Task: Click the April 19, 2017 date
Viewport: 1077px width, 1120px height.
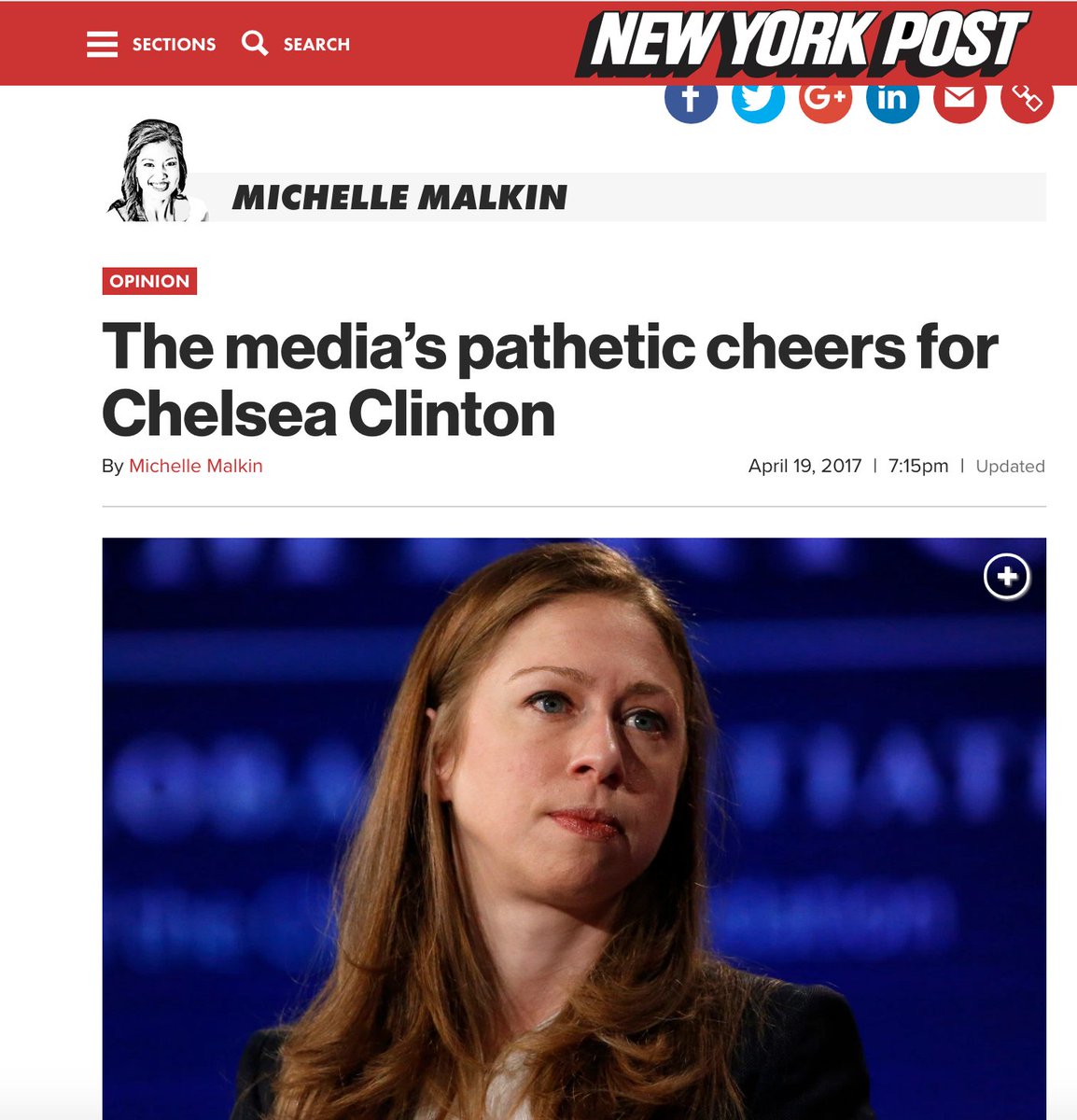Action: point(804,466)
